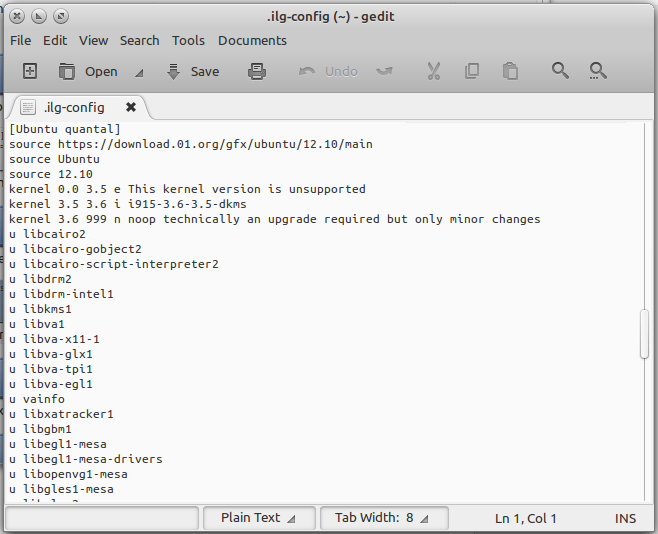Open the Tools menu

click(188, 41)
